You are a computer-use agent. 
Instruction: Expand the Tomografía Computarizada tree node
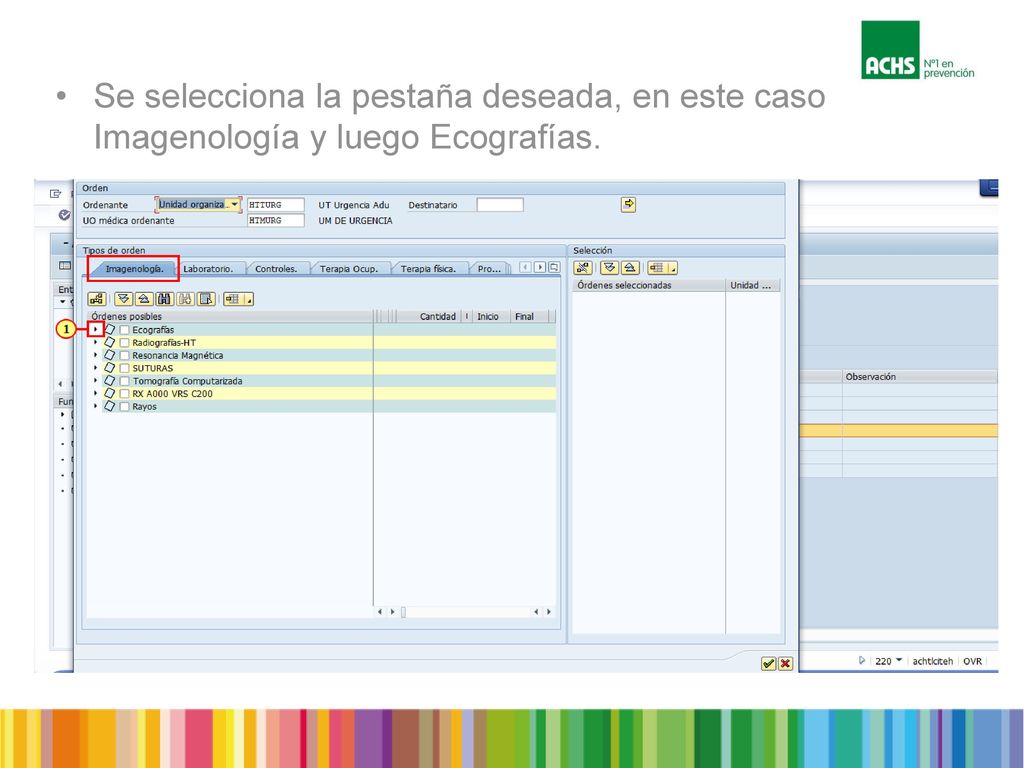pyautogui.click(x=96, y=380)
